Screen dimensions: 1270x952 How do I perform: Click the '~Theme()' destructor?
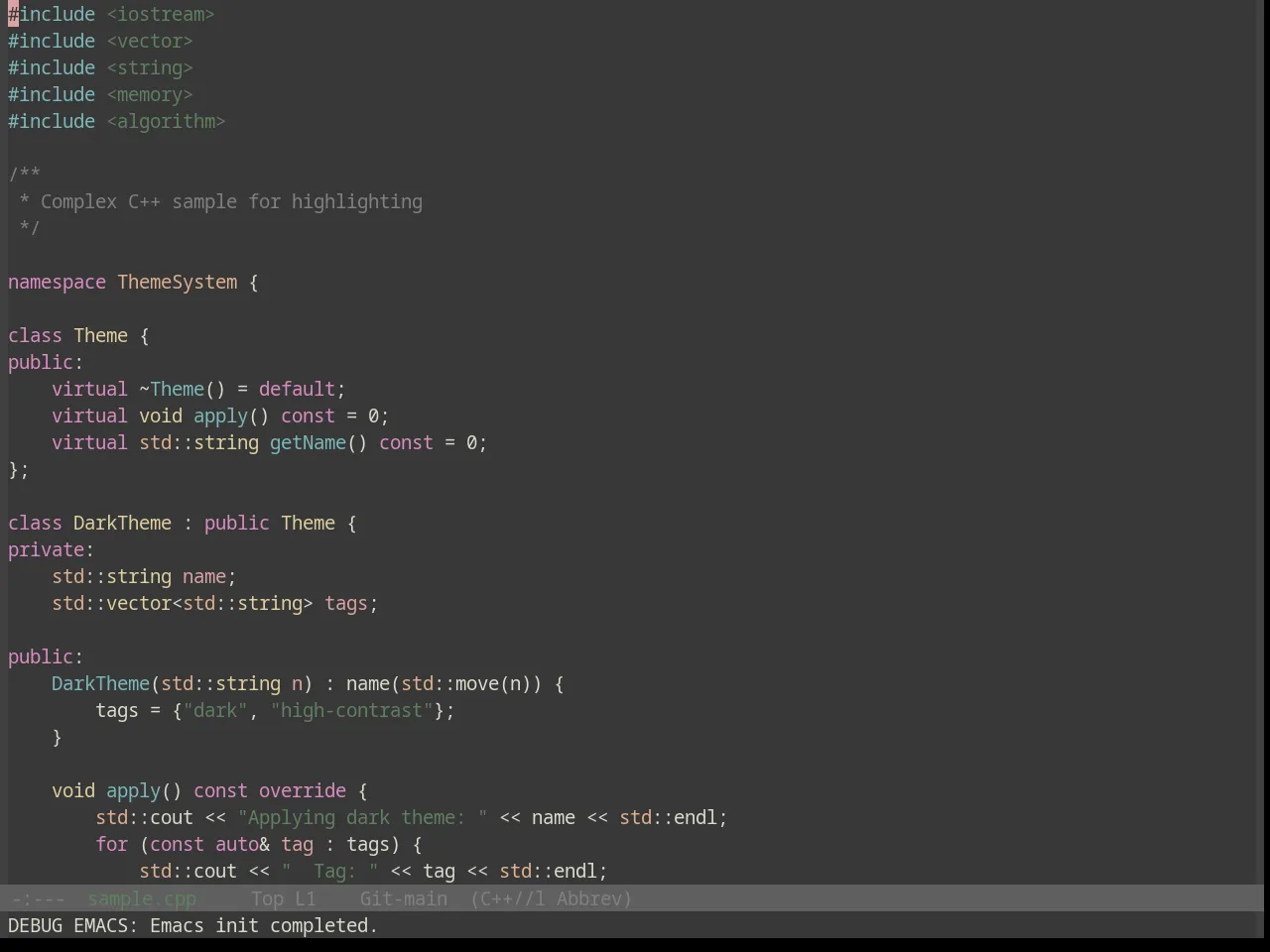(183, 389)
